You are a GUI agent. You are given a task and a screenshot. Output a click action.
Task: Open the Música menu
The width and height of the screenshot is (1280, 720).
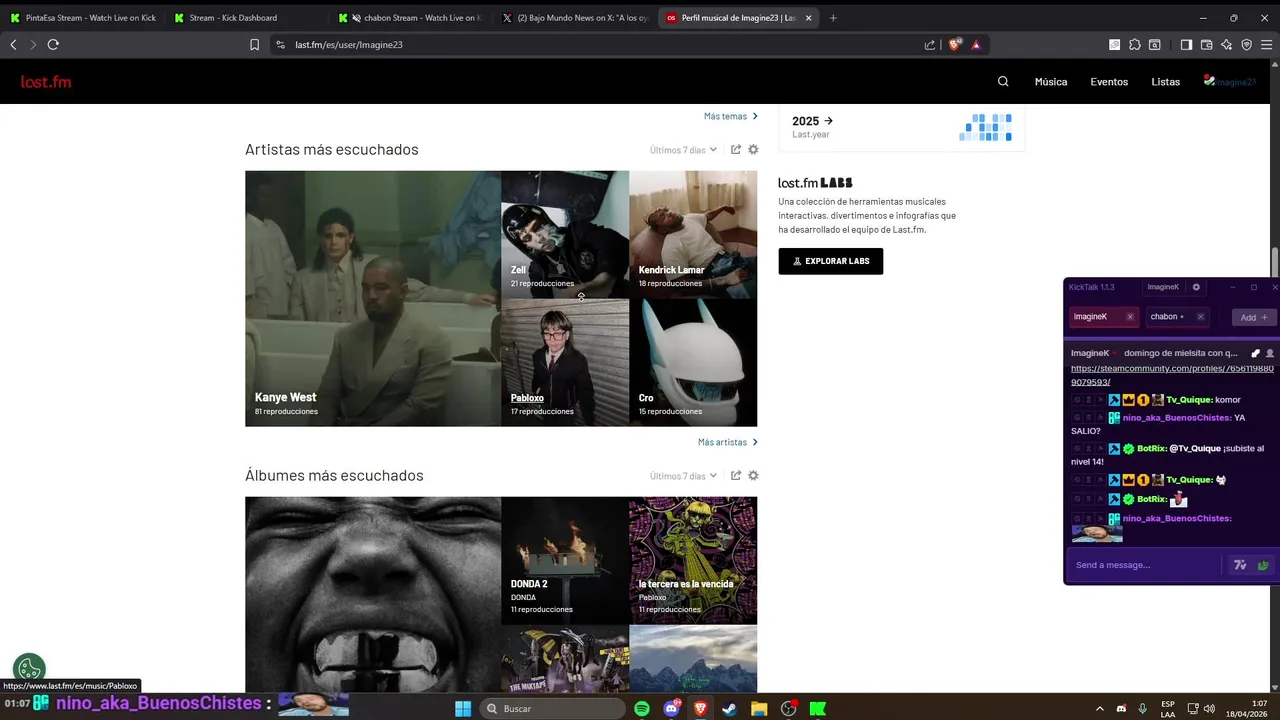(x=1051, y=82)
